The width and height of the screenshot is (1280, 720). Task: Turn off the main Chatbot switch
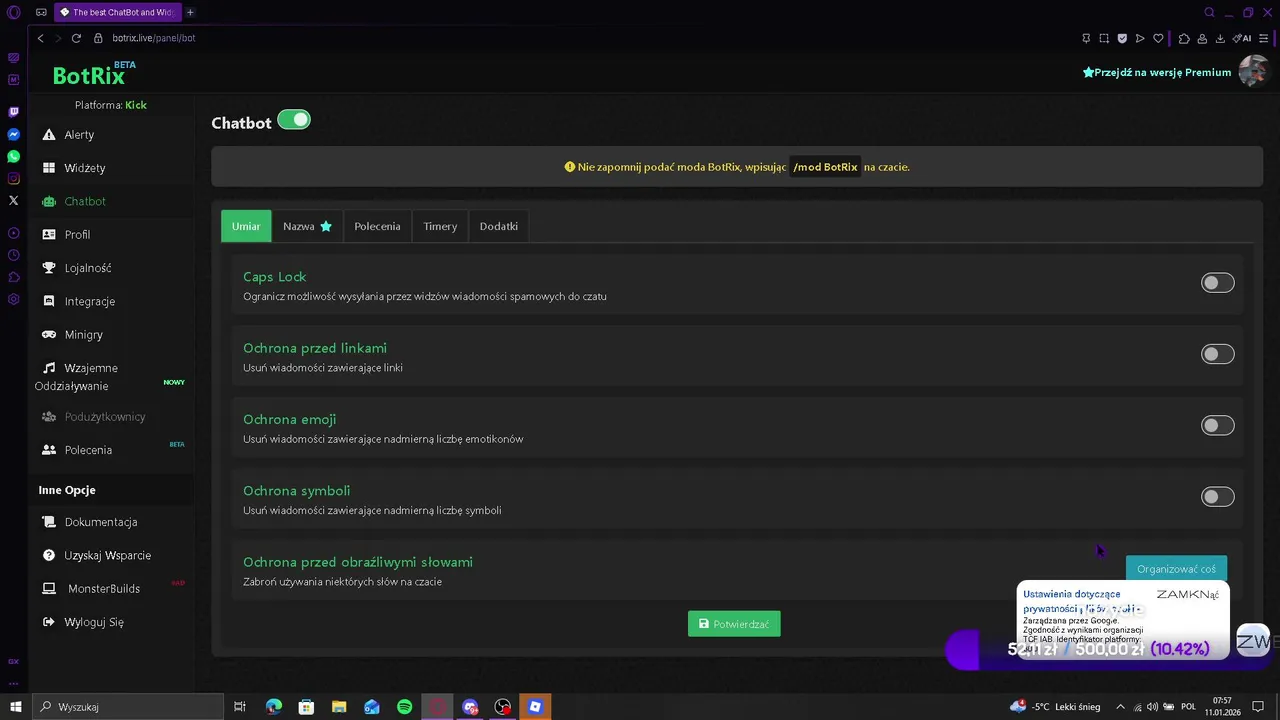[x=294, y=120]
